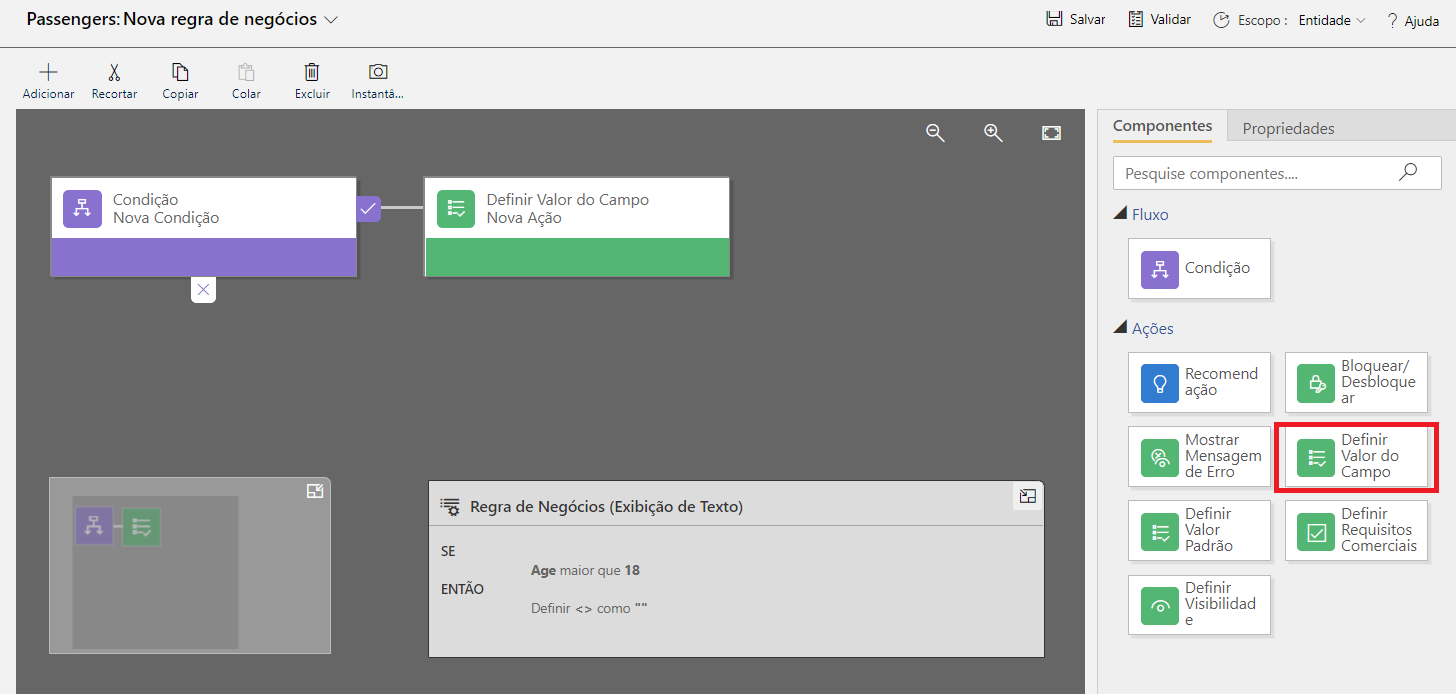Click the Excluir trash icon
1456x694 pixels.
312,72
